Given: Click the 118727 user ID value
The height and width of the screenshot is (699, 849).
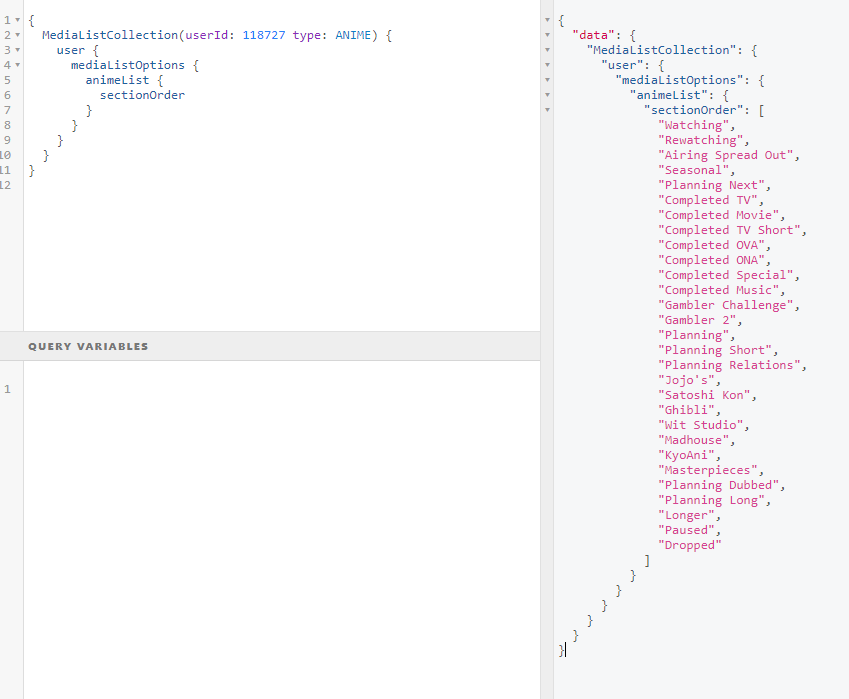Looking at the screenshot, I should (264, 35).
